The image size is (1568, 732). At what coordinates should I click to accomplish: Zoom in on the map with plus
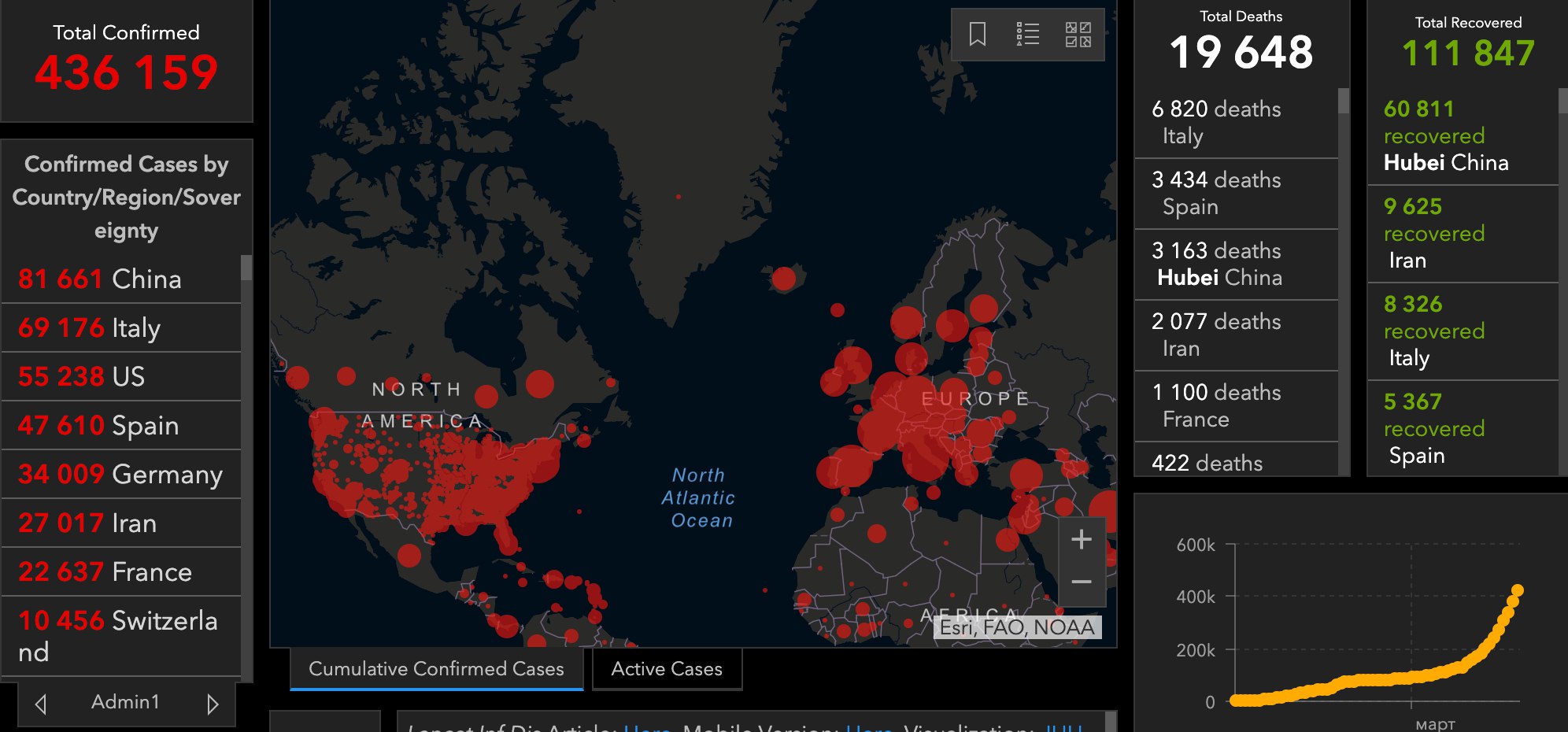click(x=1082, y=539)
